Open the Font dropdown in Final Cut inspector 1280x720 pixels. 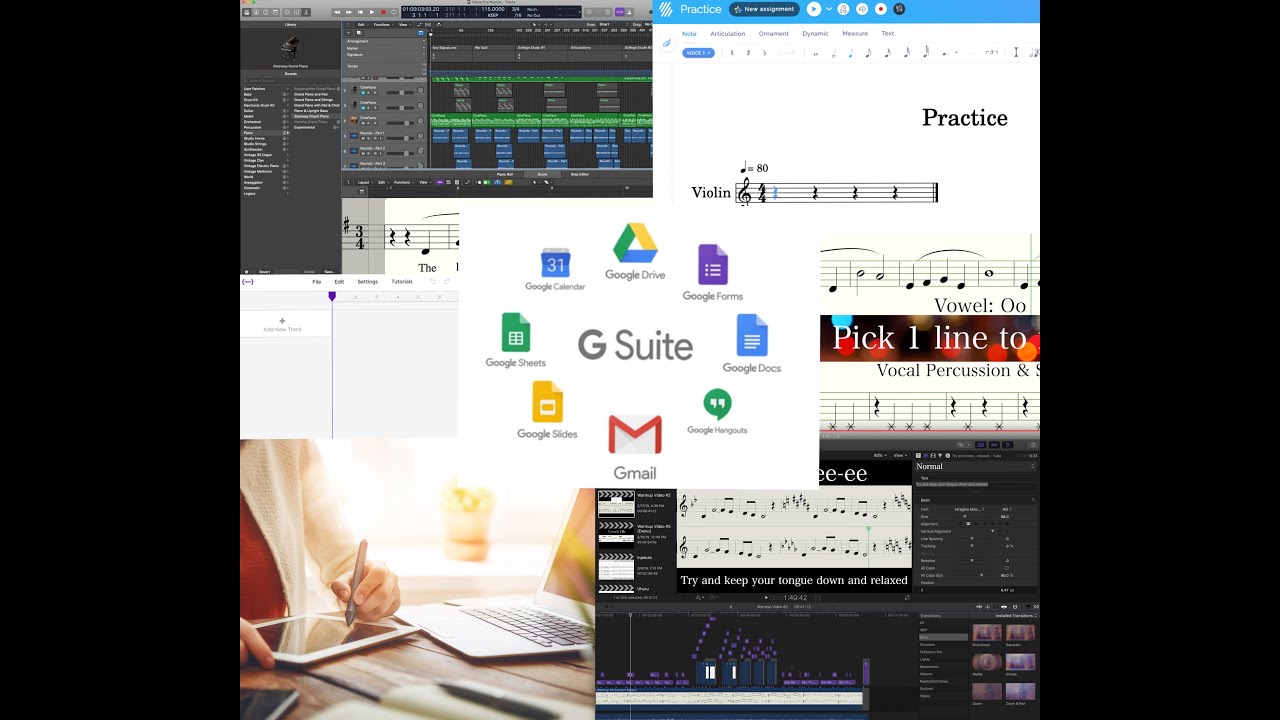tap(970, 509)
